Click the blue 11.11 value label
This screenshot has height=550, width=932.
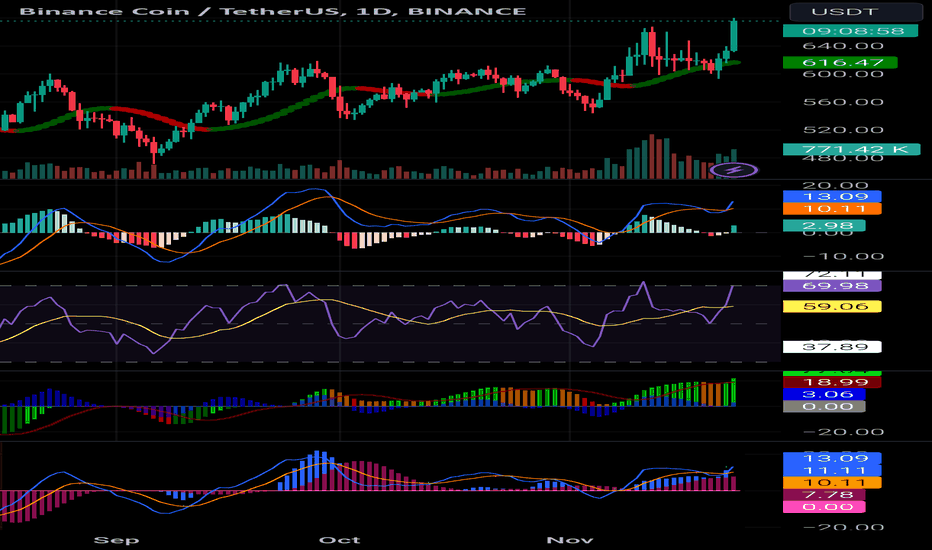tap(832, 470)
